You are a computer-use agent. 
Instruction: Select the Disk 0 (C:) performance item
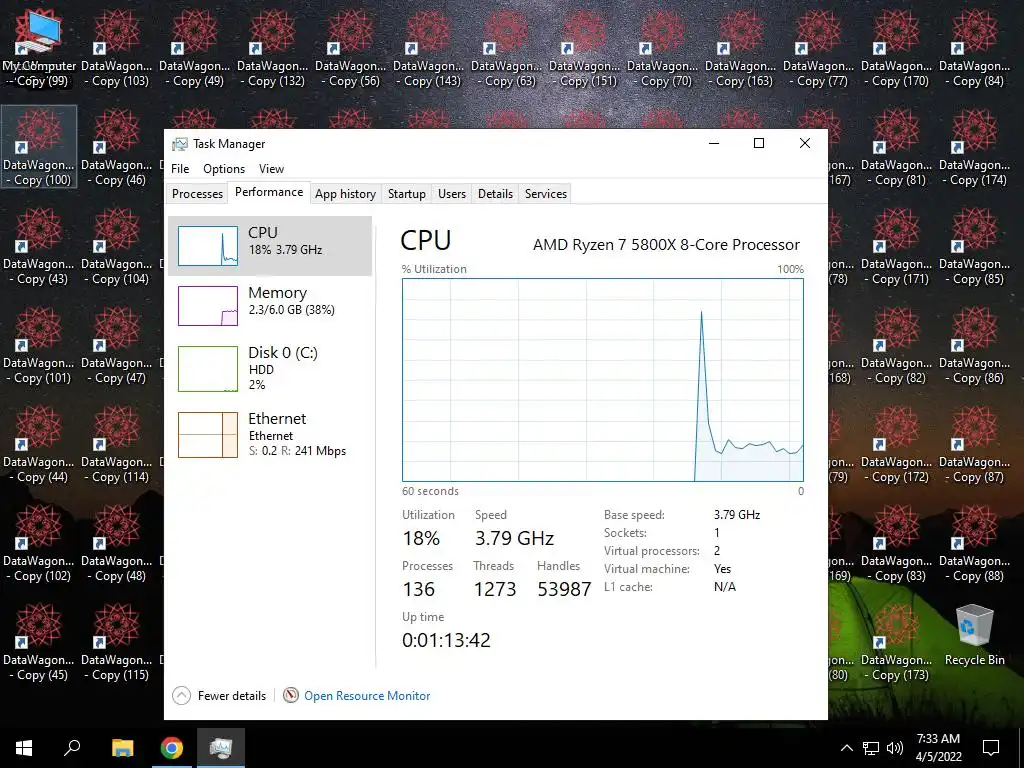270,368
